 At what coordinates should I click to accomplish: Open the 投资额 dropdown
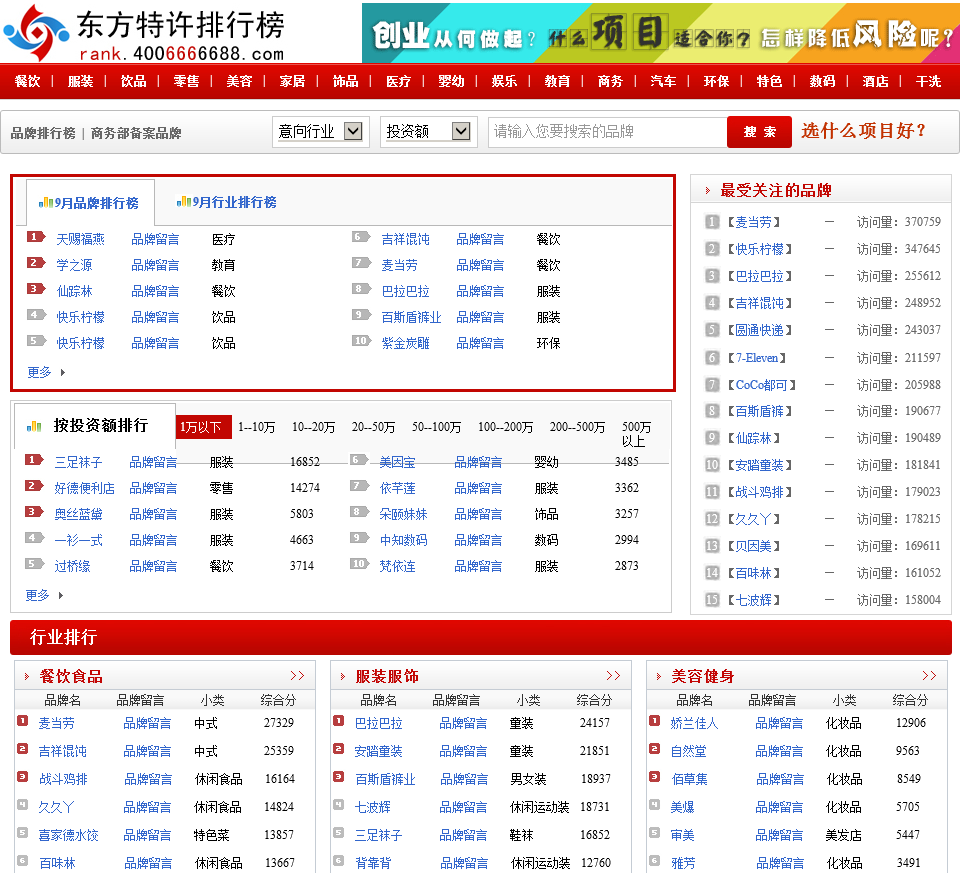[427, 131]
